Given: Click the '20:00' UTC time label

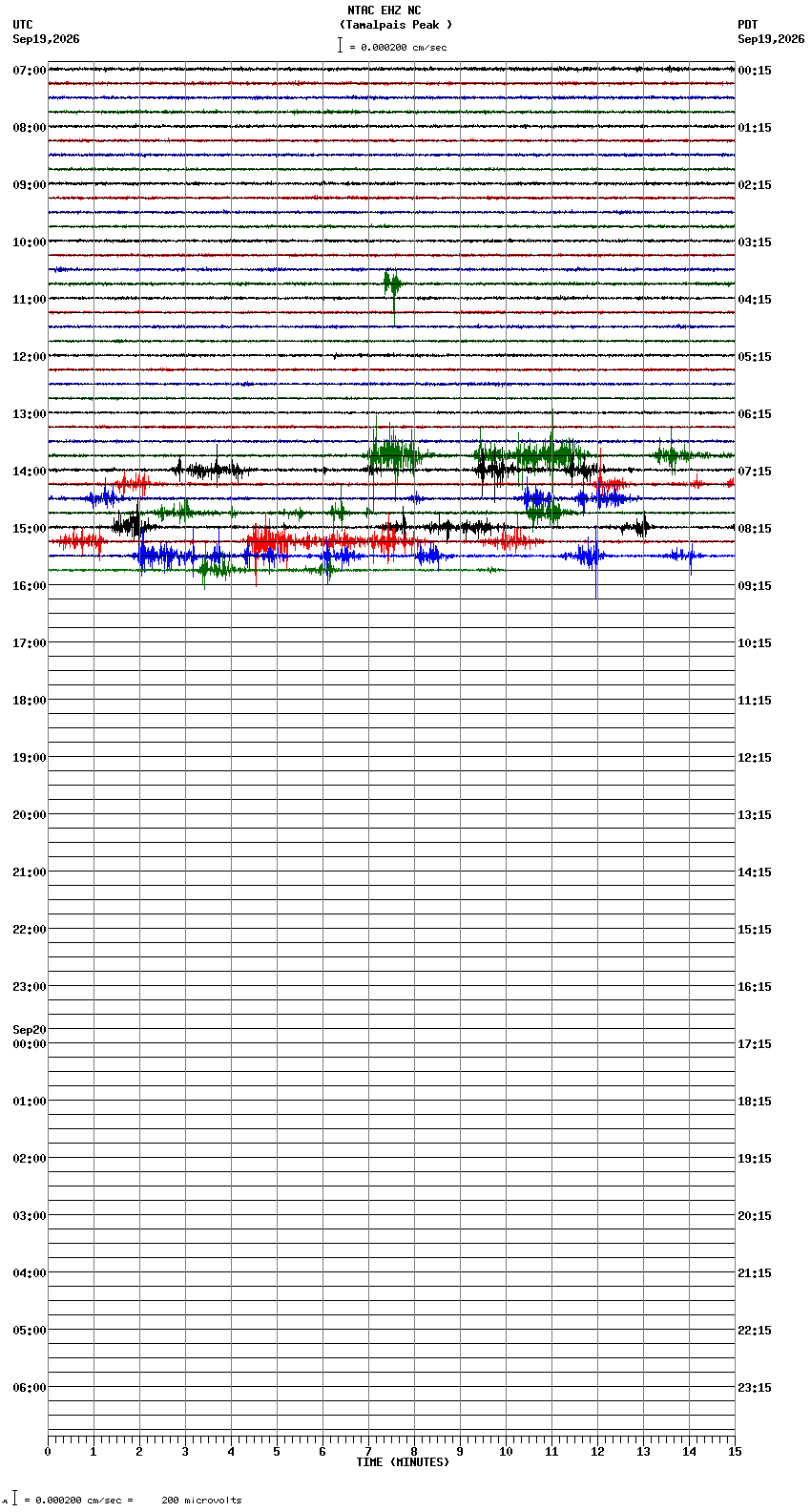Looking at the screenshot, I should 30,815.
